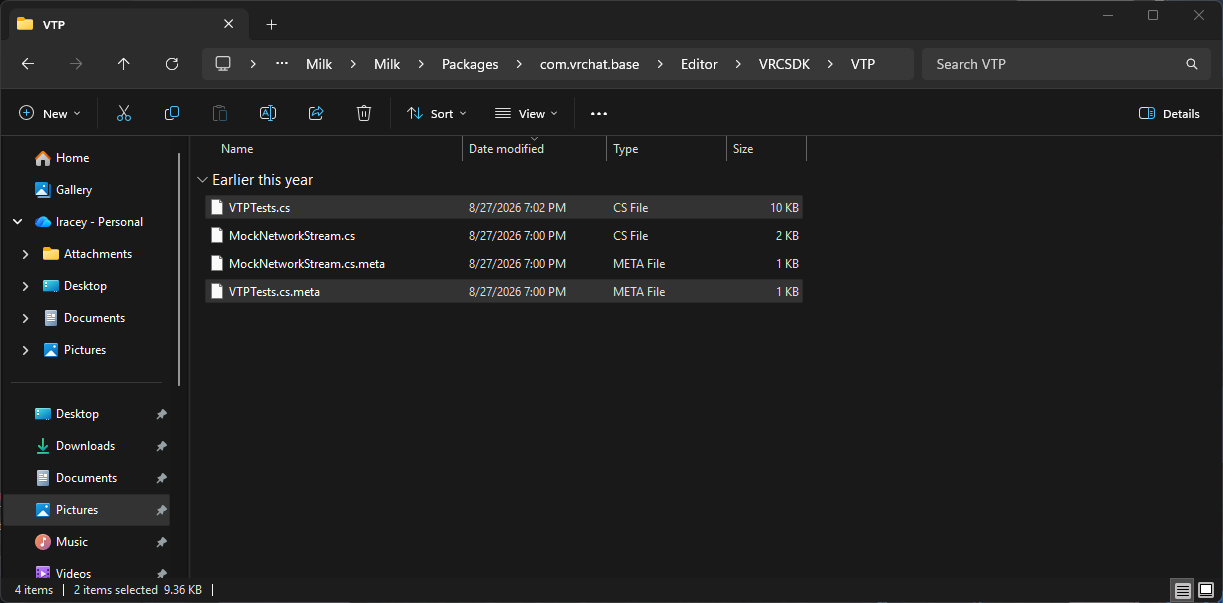Unpin Downloads from Quick access

pos(162,446)
